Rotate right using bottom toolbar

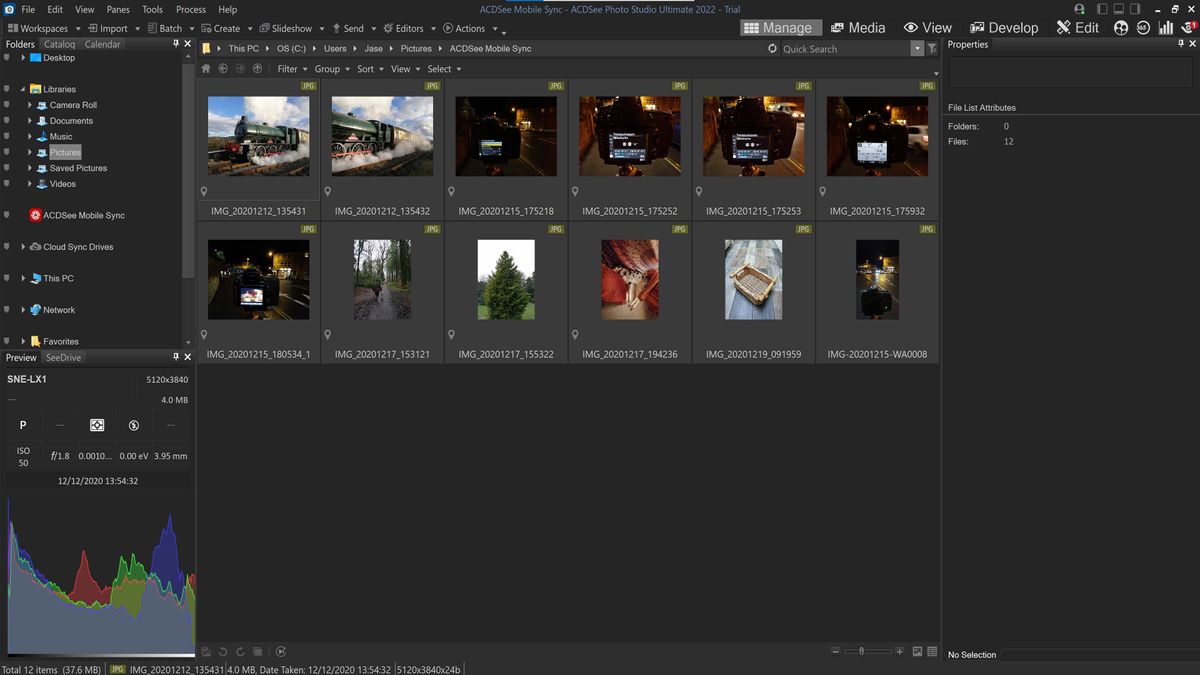pos(240,652)
